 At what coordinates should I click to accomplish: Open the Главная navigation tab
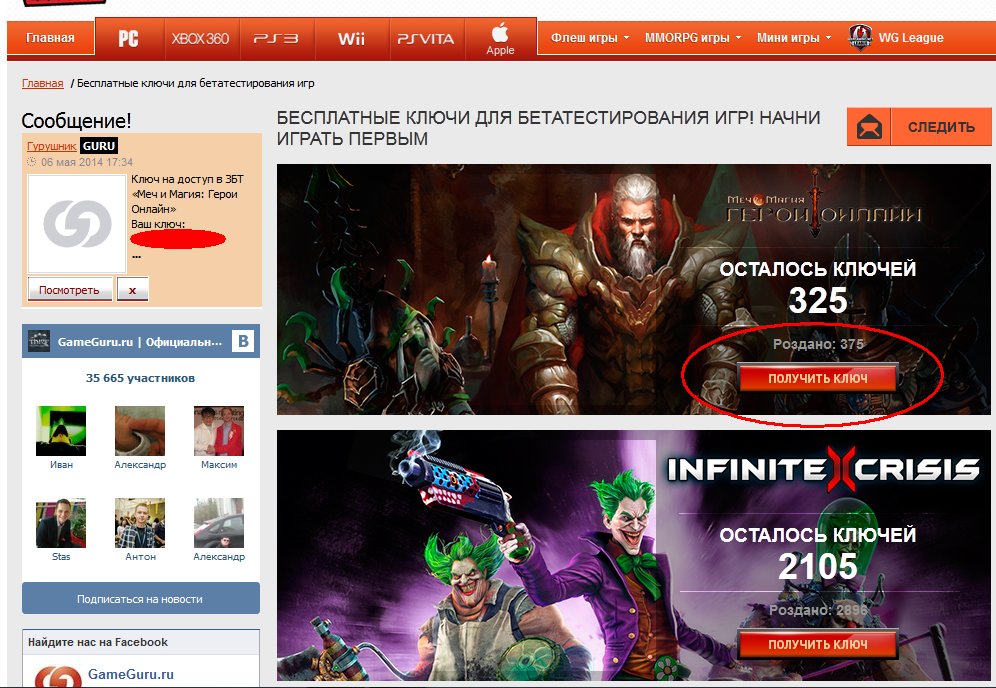(x=50, y=38)
